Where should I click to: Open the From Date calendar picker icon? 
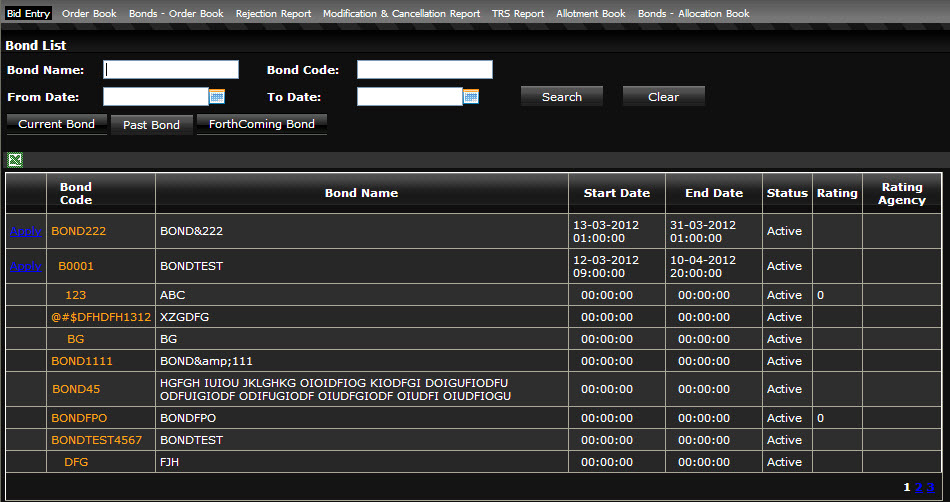[x=217, y=96]
